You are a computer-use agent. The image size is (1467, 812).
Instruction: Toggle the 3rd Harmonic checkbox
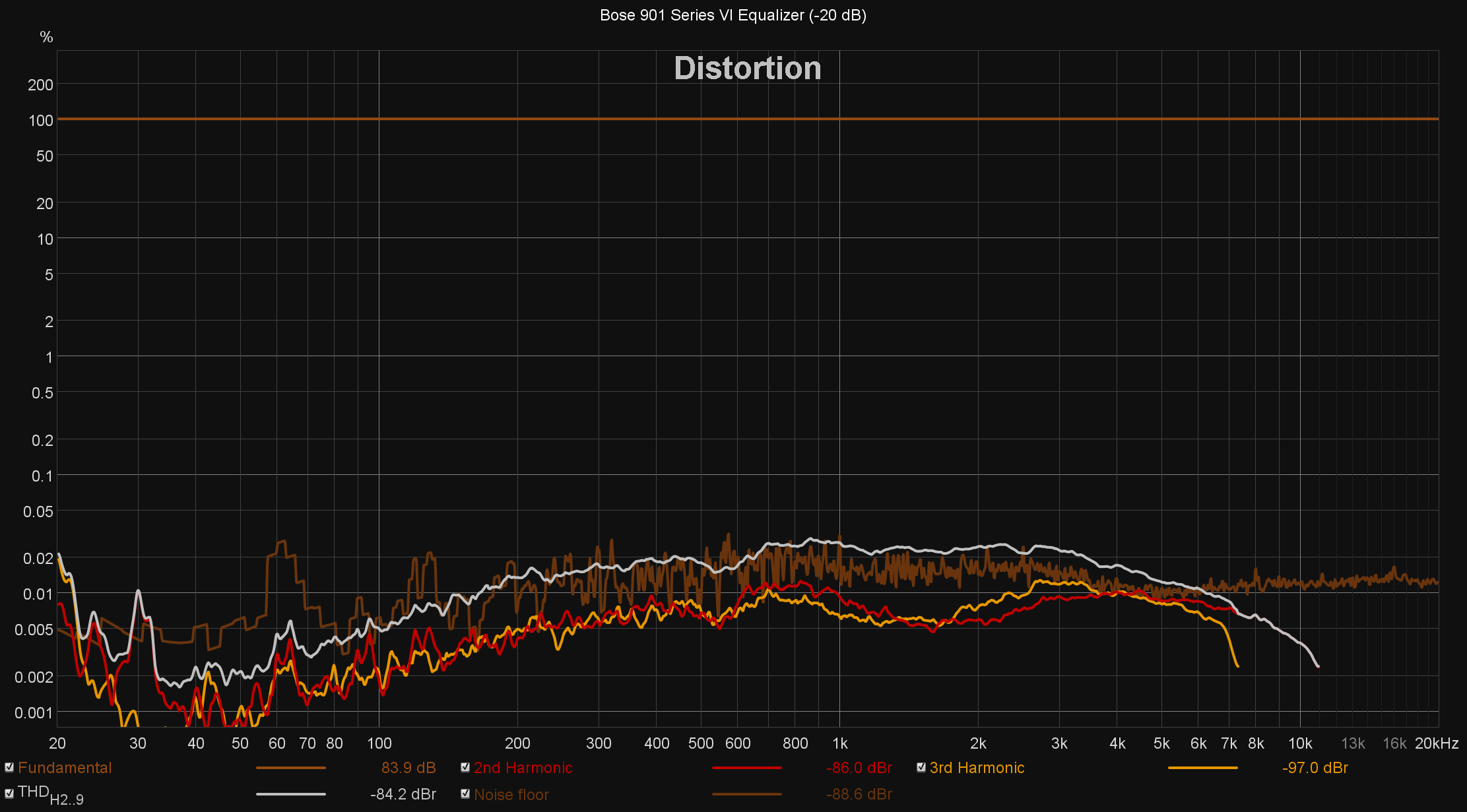pos(921,767)
